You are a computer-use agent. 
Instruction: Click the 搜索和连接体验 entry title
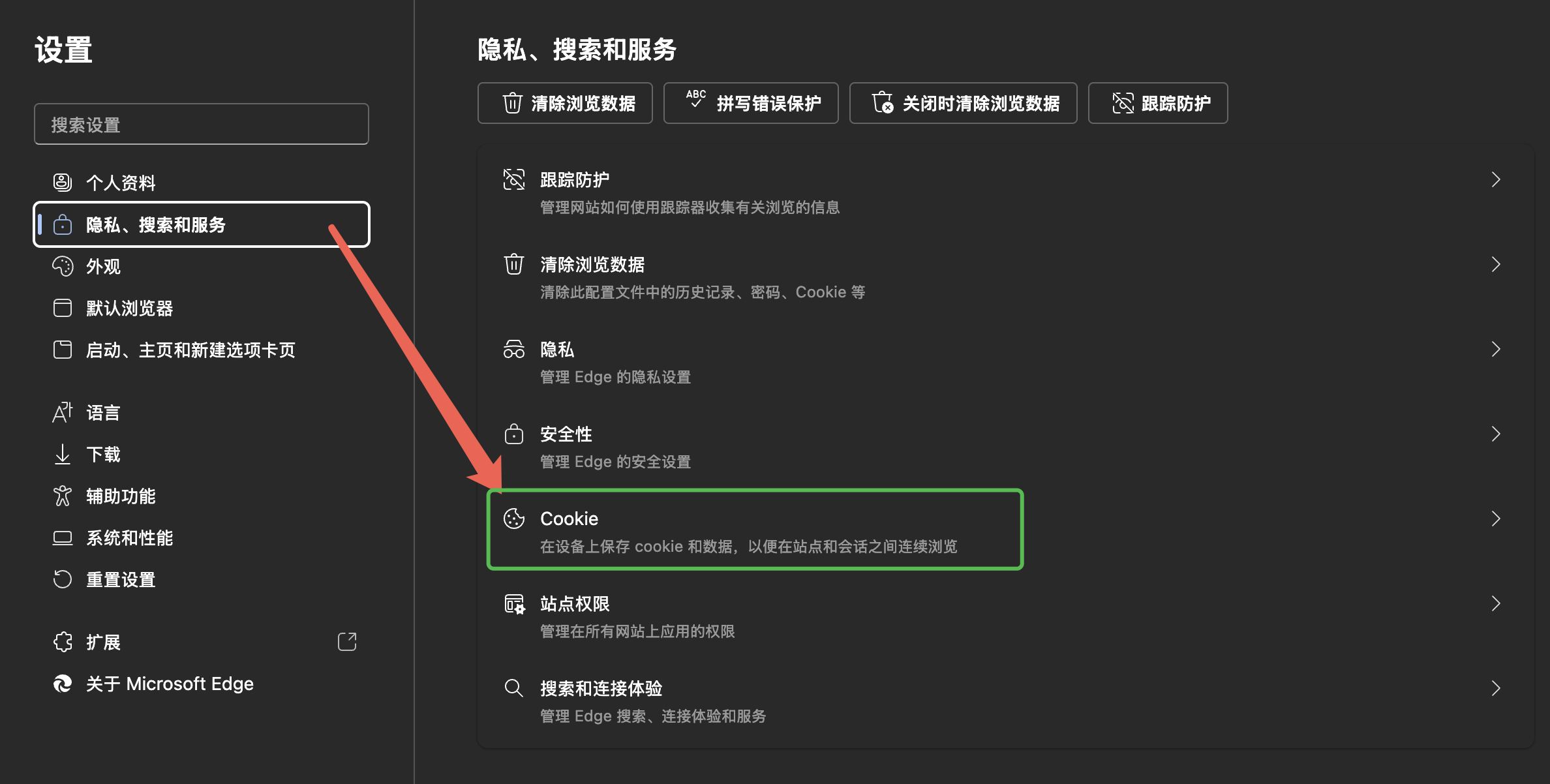click(x=601, y=688)
